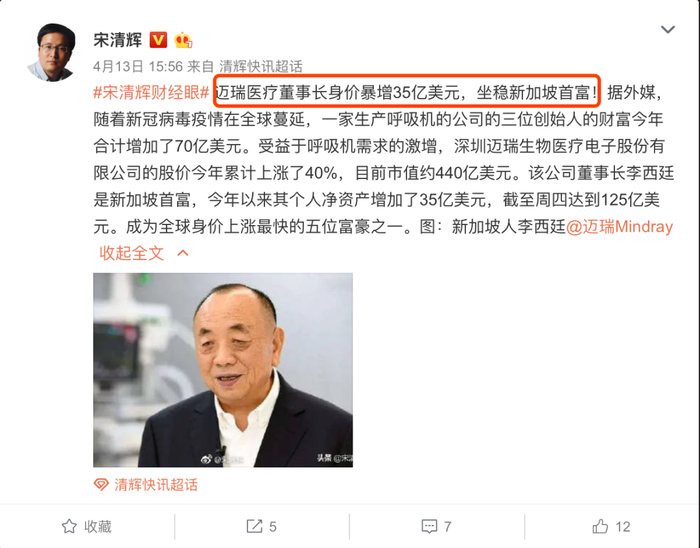Enlarge the attached photo of Li Xiting
This screenshot has height=548, width=700.
coord(223,370)
